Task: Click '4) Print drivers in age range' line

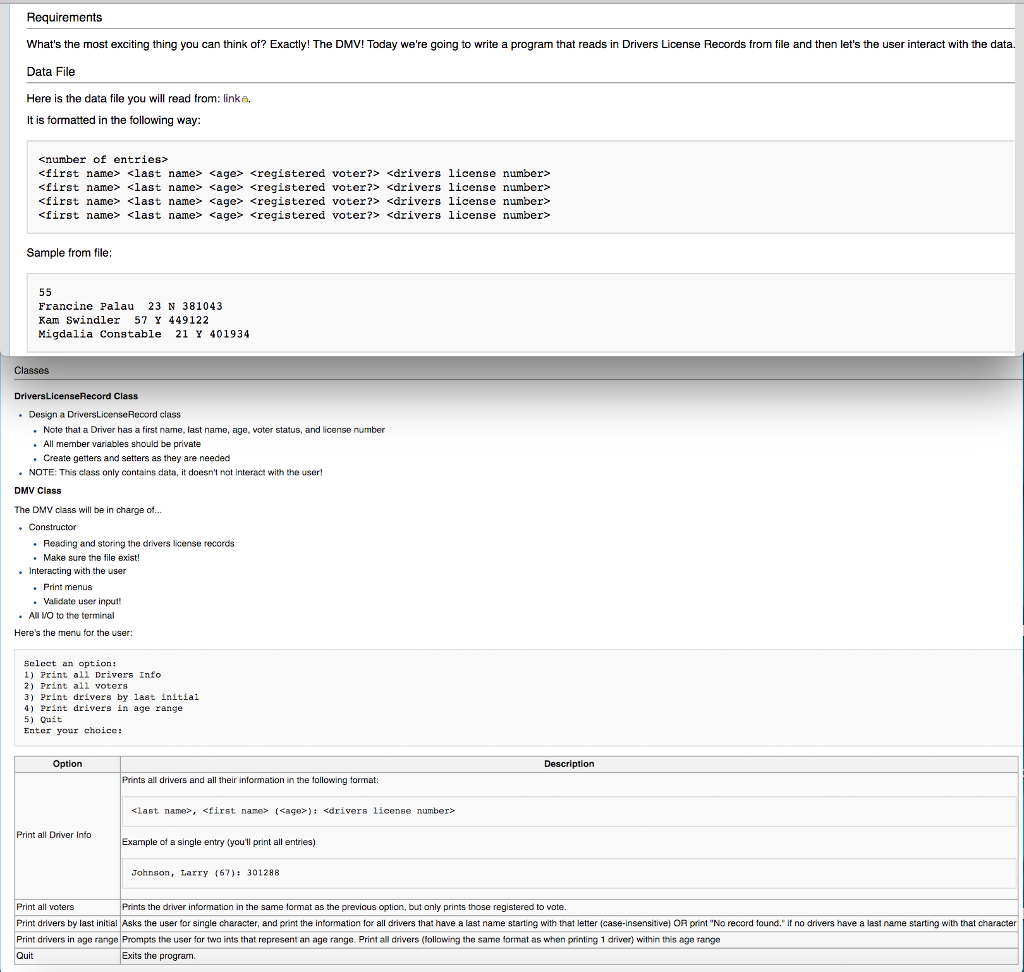Action: (x=103, y=708)
